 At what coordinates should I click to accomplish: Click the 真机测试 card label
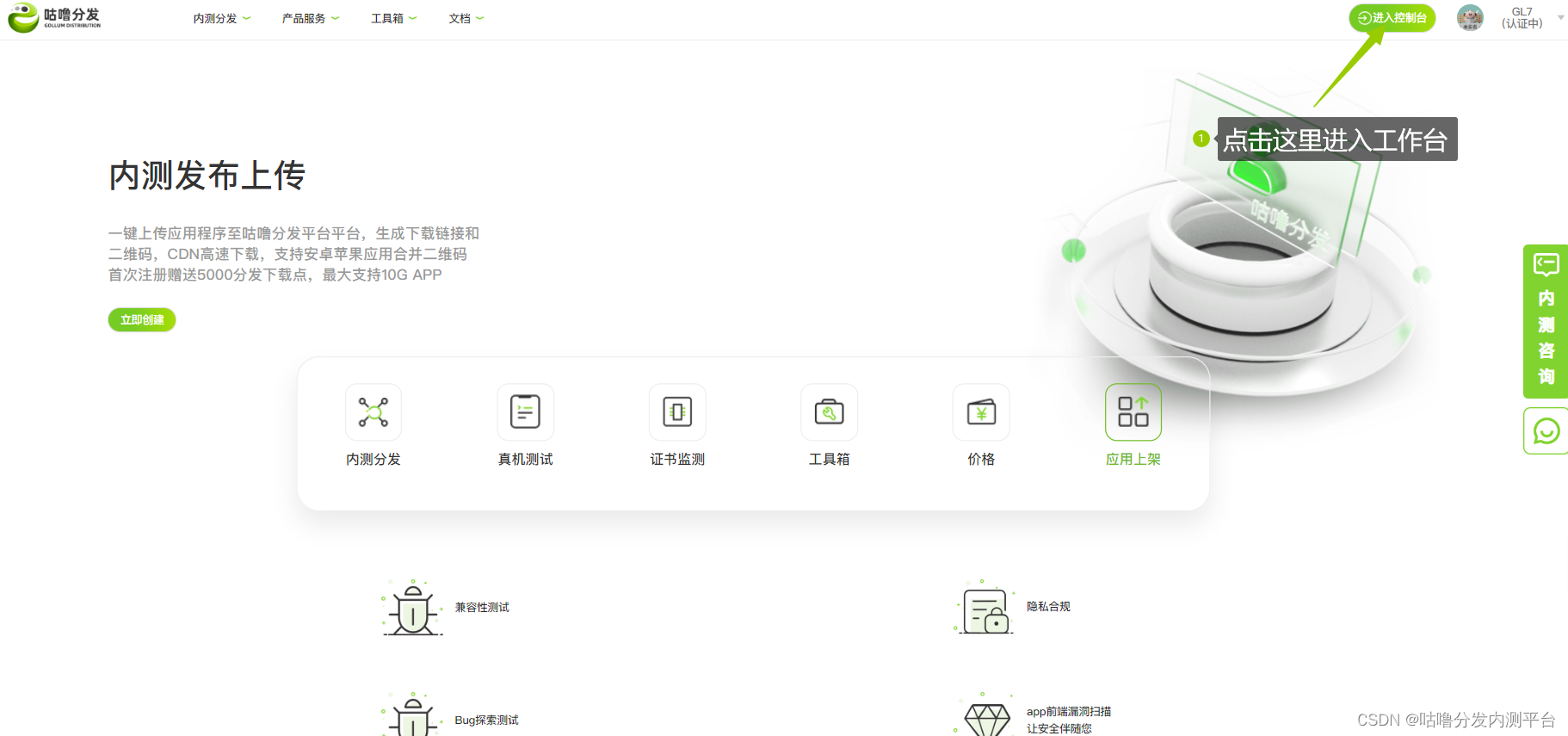tap(525, 460)
